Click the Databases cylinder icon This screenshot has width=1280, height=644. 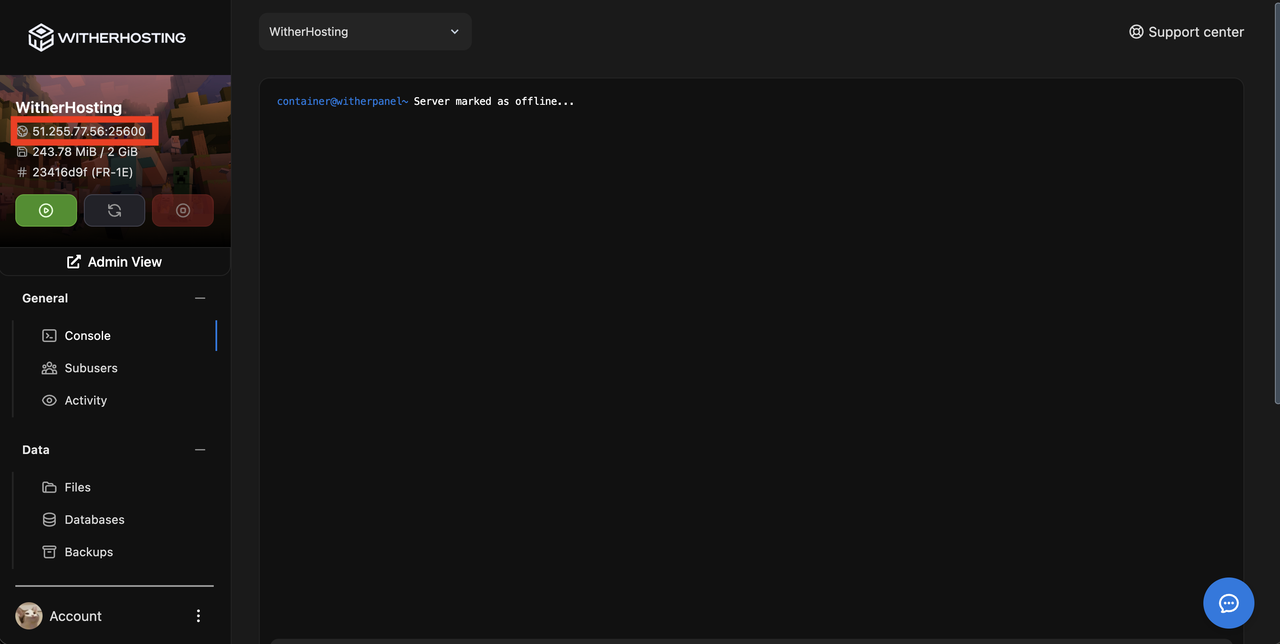click(49, 520)
